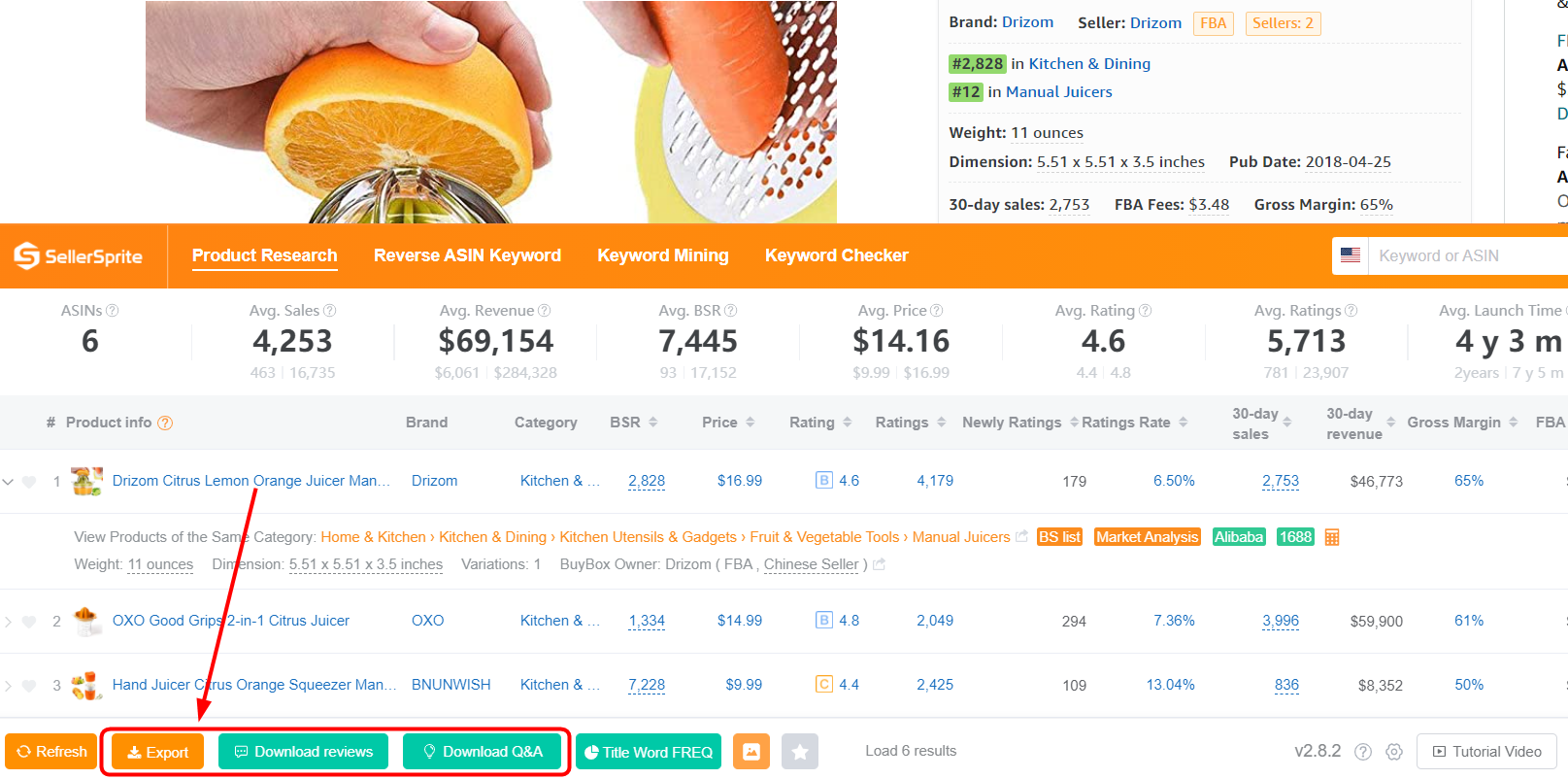Image resolution: width=1568 pixels, height=779 pixels.
Task: Click the gray star favorites button
Action: (800, 752)
